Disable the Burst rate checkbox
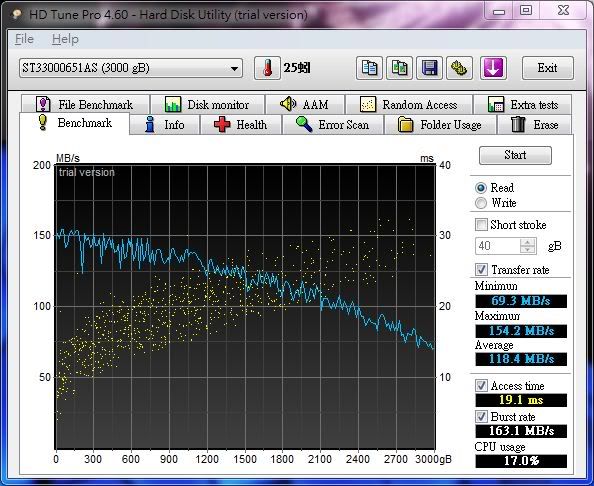 [481, 417]
